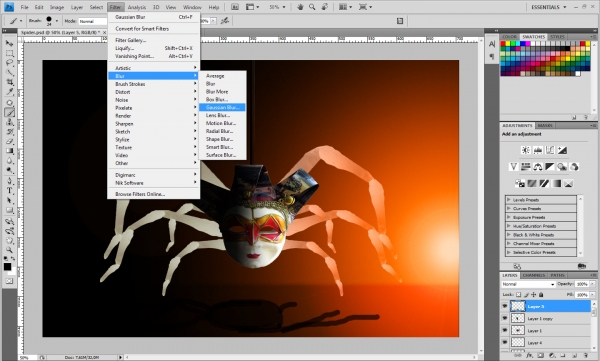
Task: Open the Sharpen submenu
Action: (153, 124)
